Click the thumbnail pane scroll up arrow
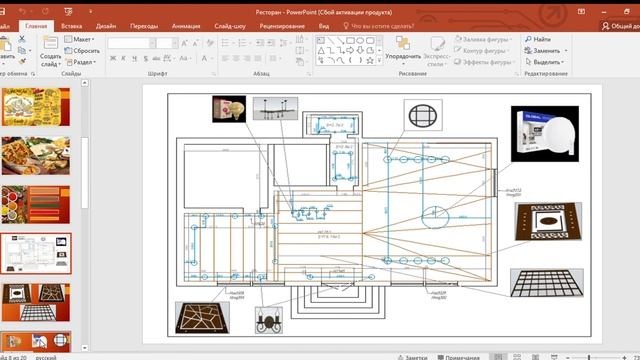This screenshot has width=640, height=360. [x=84, y=83]
